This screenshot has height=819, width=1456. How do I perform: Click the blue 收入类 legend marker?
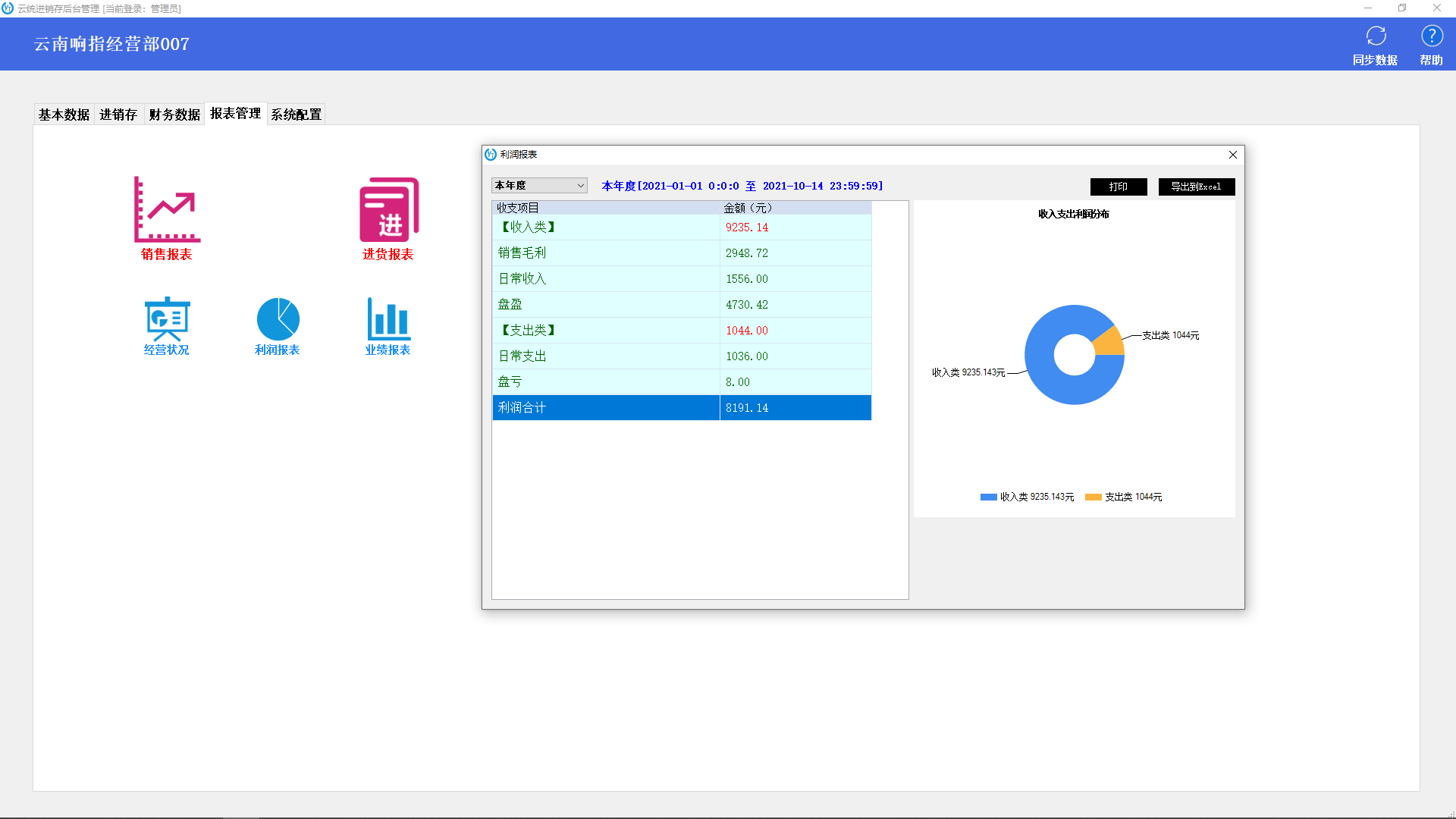tap(987, 497)
